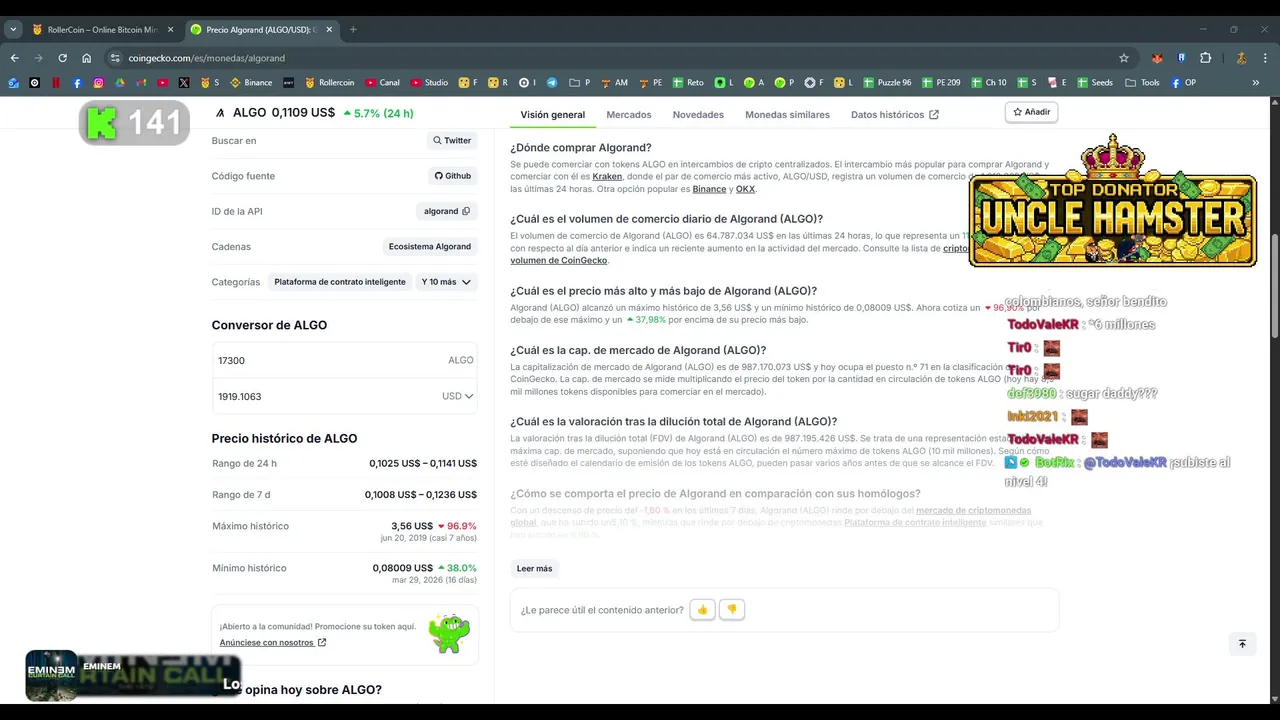Open the Github source code link
Image resolution: width=1280 pixels, height=720 pixels.
[x=453, y=176]
